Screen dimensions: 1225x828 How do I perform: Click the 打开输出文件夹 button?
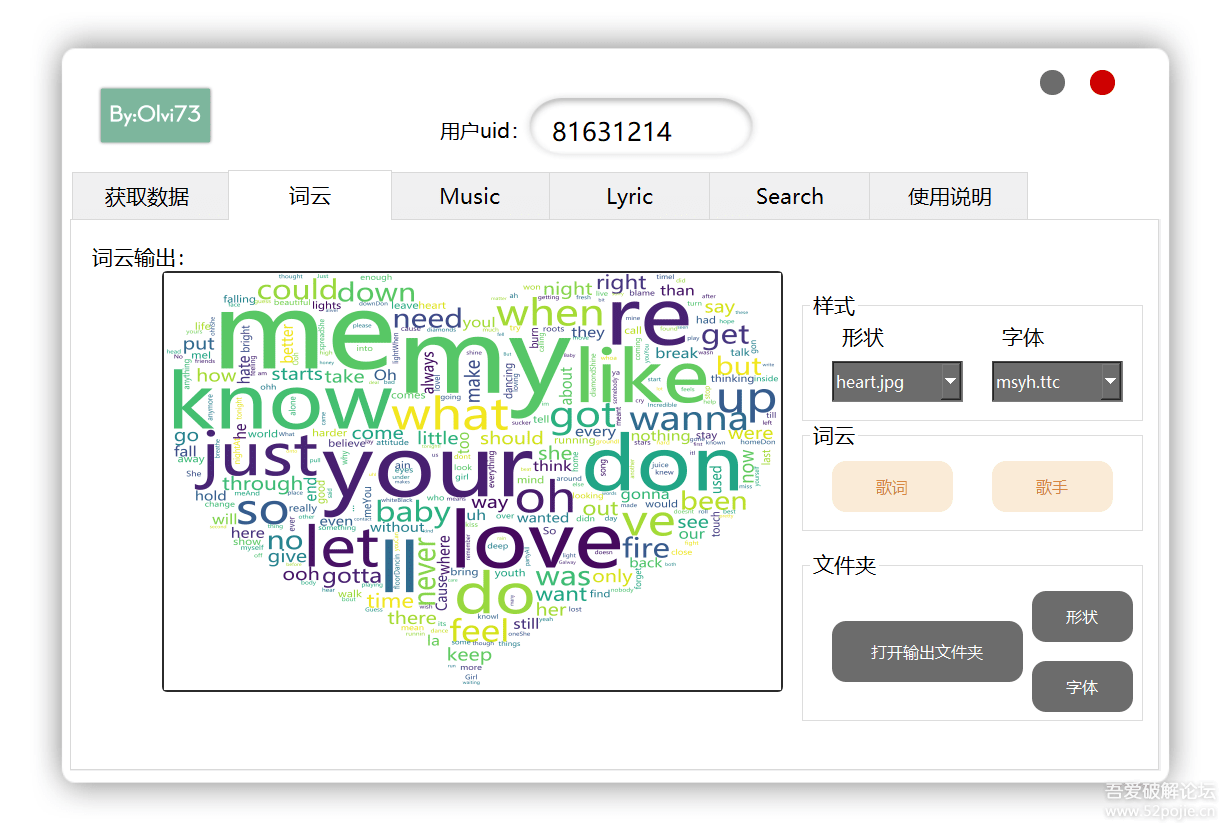(927, 651)
